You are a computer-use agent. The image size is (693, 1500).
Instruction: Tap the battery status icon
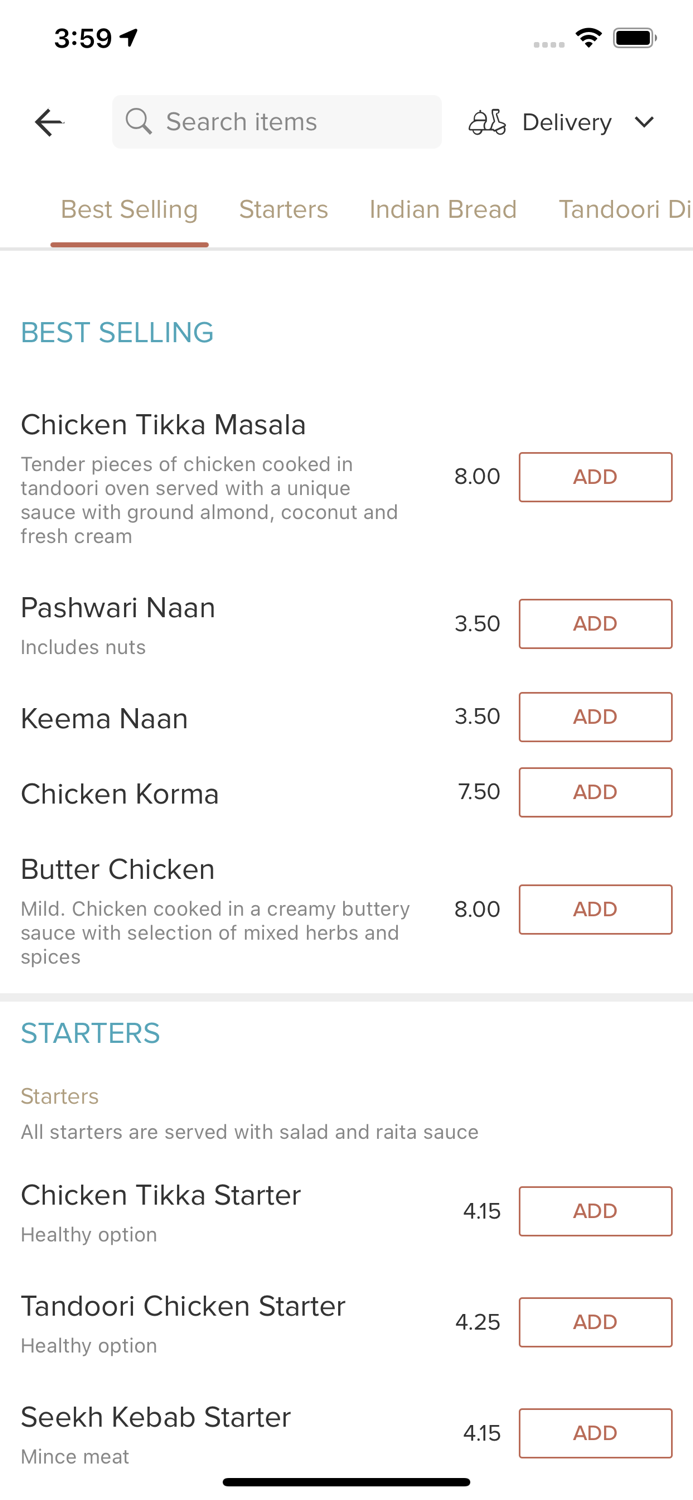[634, 38]
